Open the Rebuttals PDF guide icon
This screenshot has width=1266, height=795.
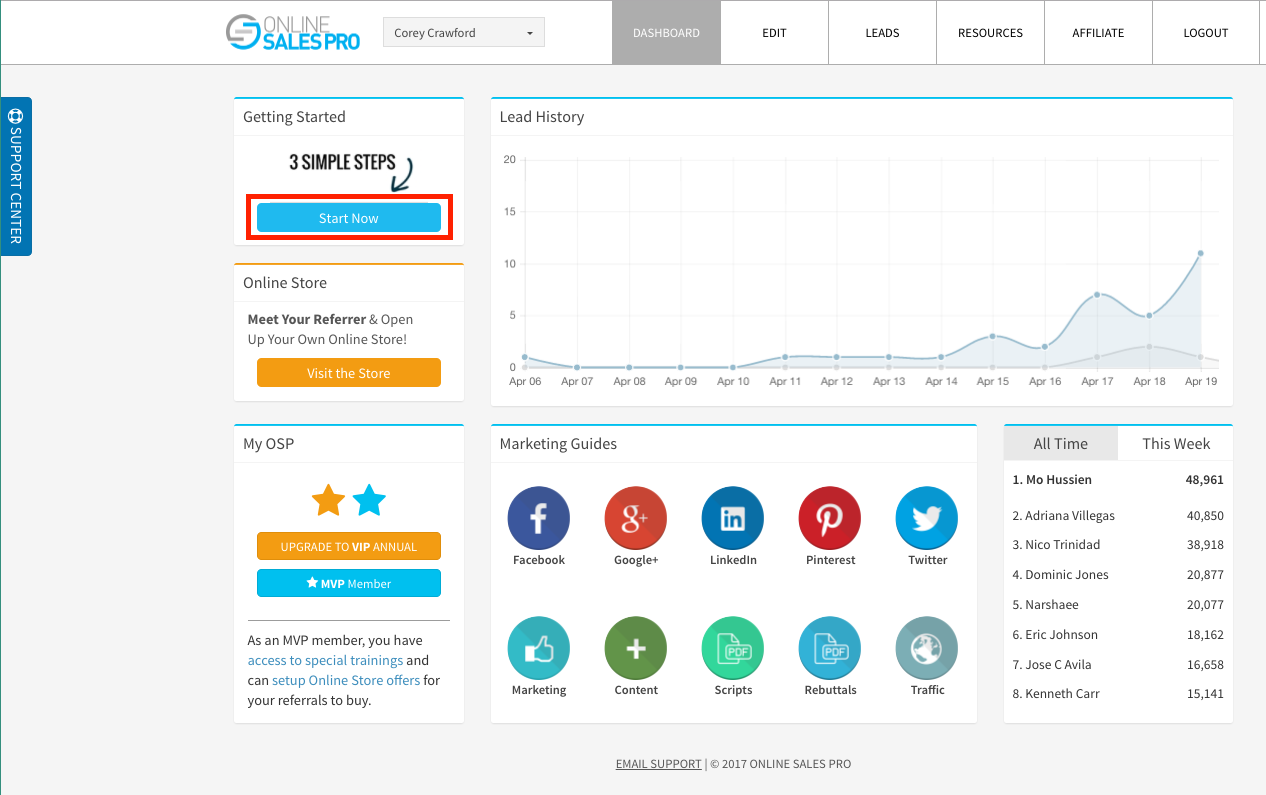[x=829, y=648]
